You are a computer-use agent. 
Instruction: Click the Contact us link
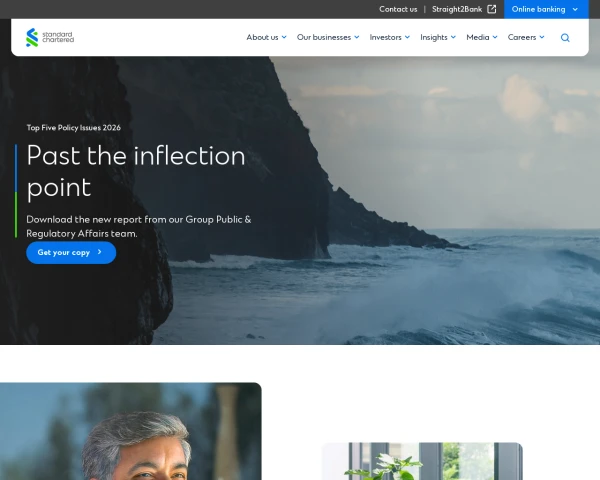pyautogui.click(x=398, y=9)
